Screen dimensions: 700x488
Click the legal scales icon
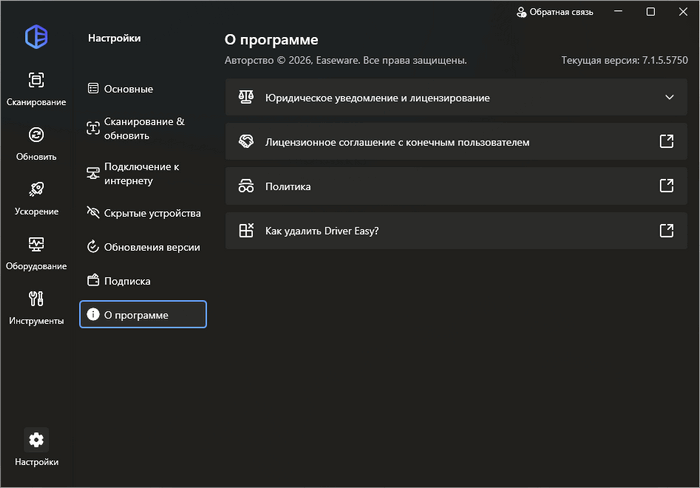246,97
